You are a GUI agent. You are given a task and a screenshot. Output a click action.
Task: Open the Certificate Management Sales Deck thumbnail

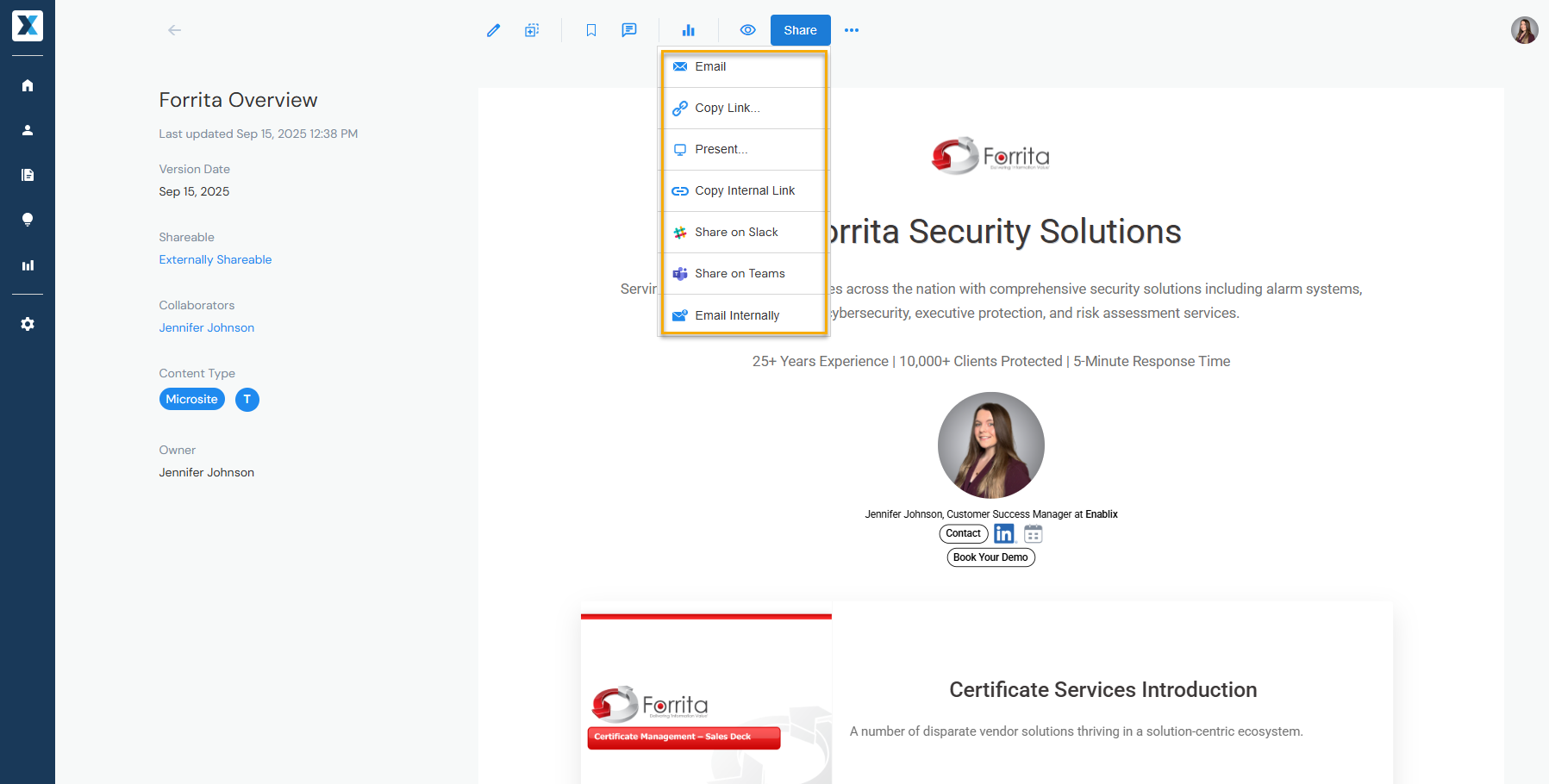706,698
